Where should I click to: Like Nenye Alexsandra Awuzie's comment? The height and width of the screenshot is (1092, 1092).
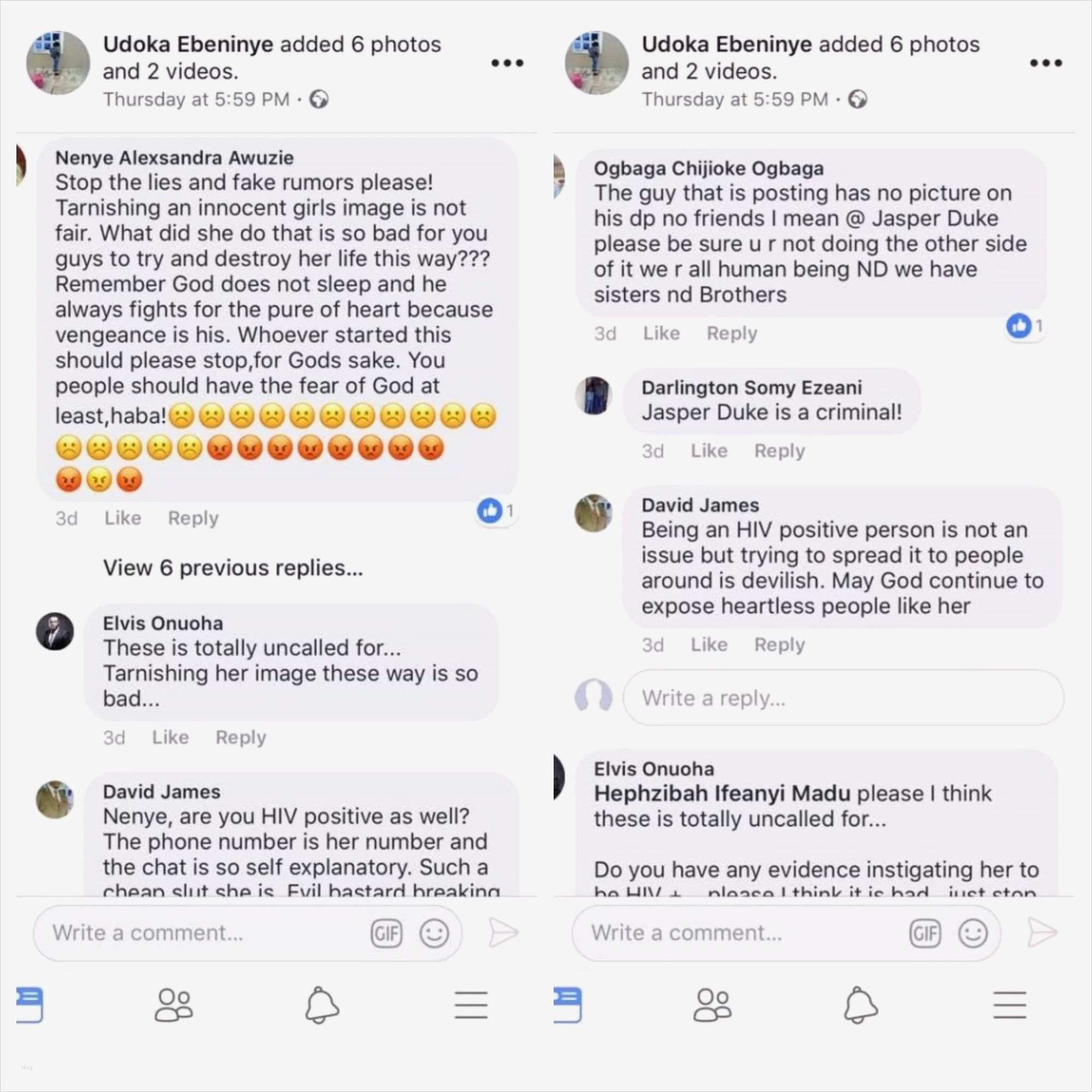pos(123,518)
